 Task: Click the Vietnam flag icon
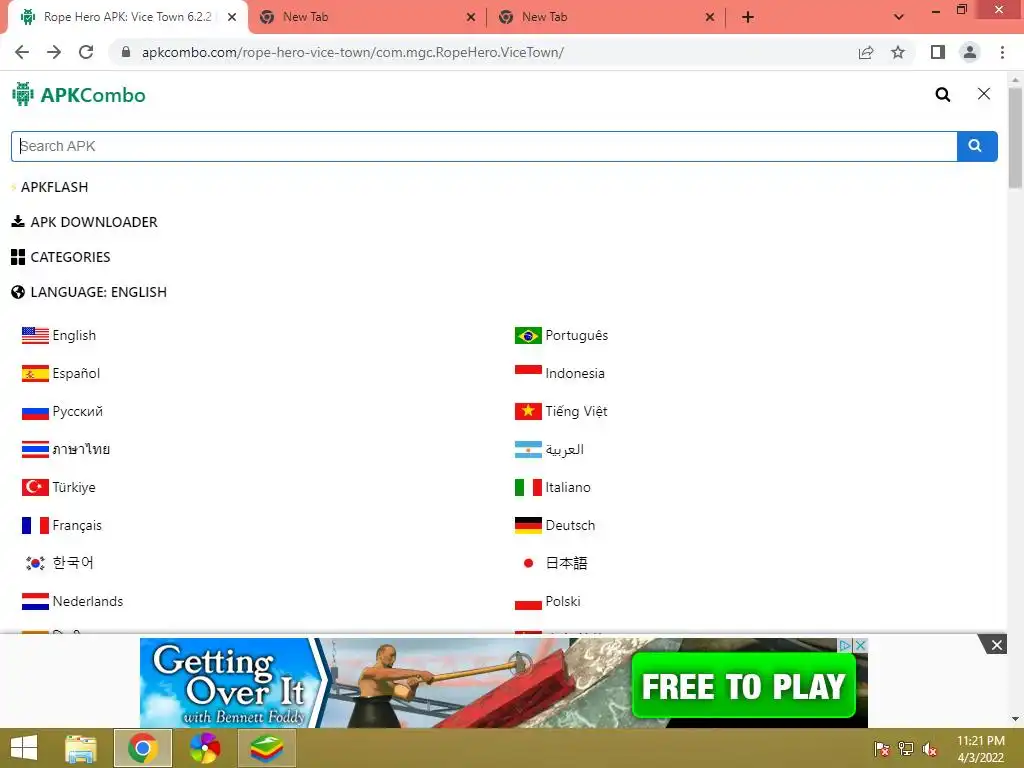[528, 411]
